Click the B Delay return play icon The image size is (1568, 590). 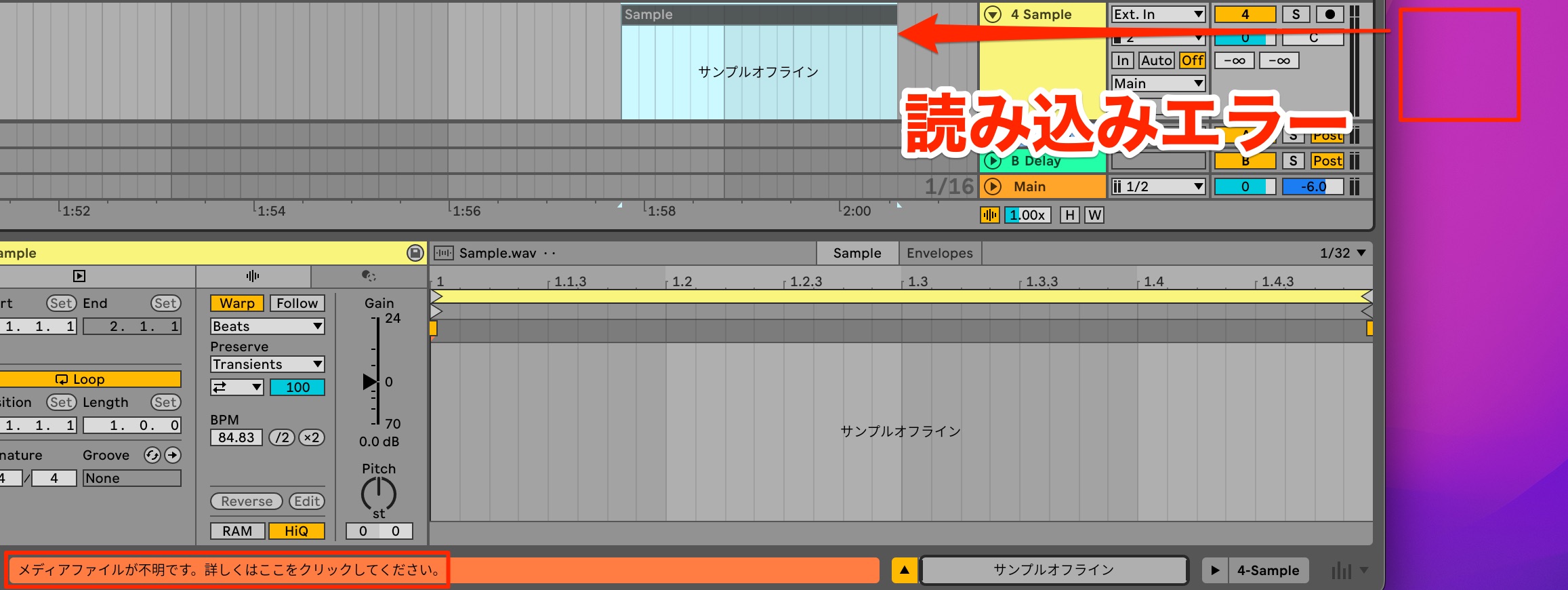[x=993, y=161]
